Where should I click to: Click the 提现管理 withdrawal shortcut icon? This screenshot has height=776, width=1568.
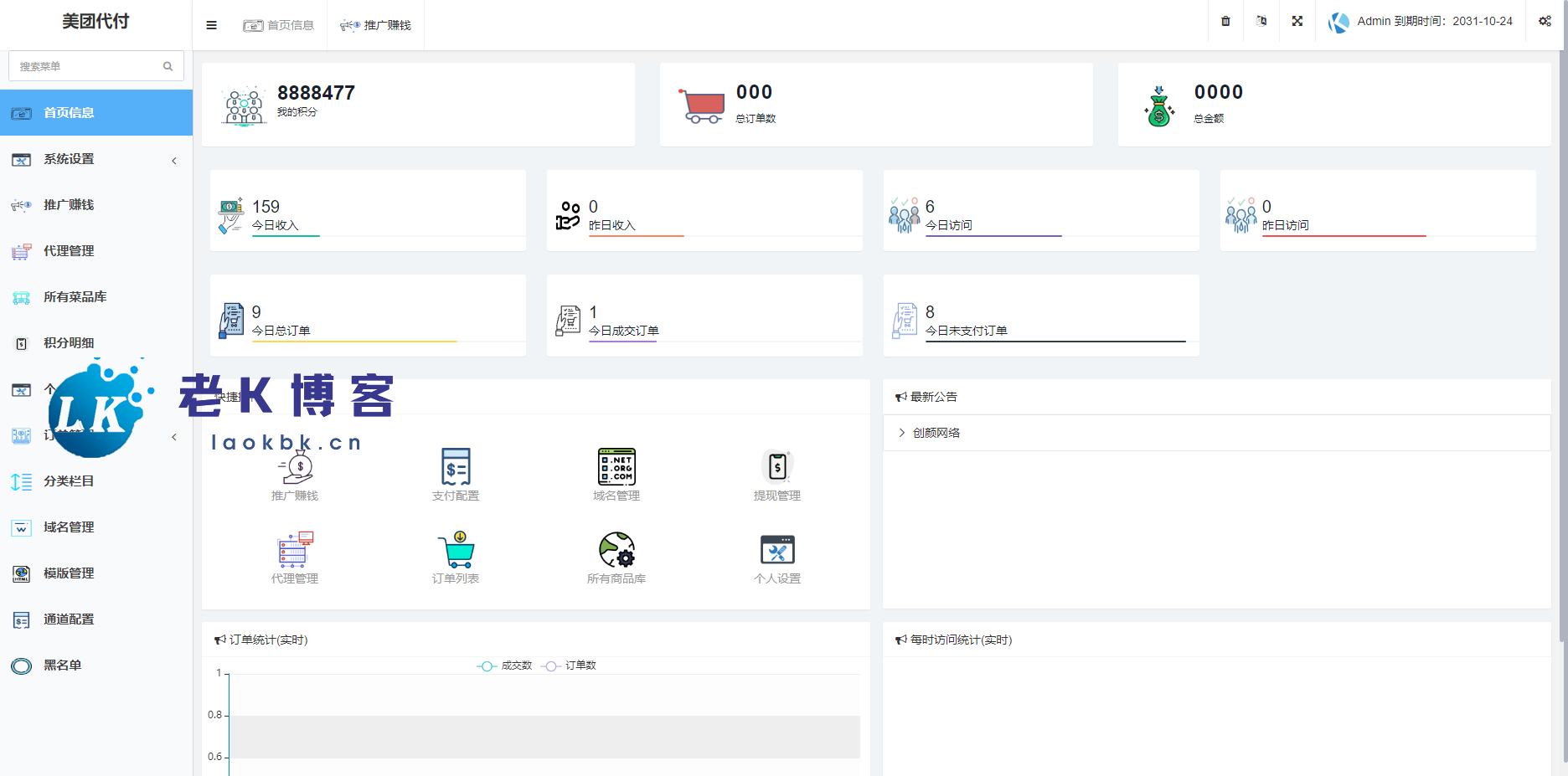point(777,467)
